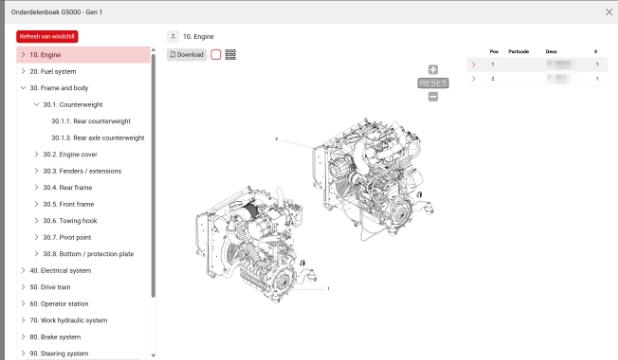Click the Download button

tap(187, 55)
